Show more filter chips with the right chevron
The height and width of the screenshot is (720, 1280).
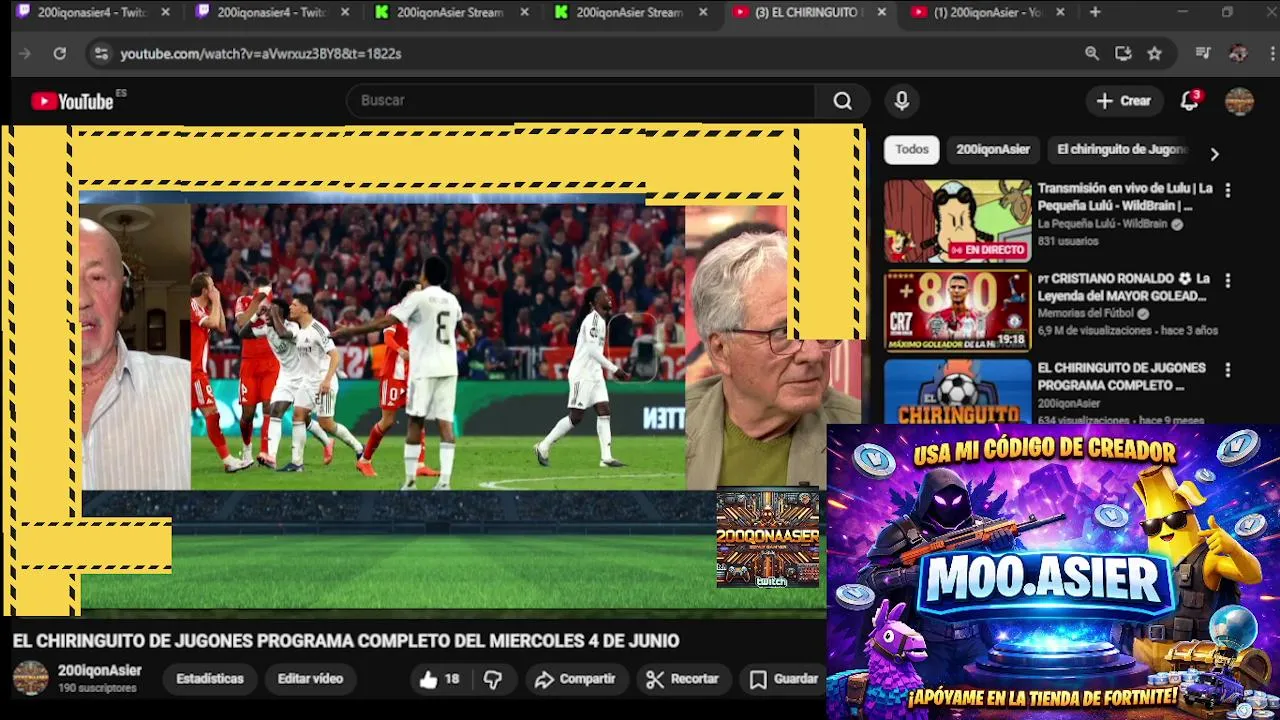tap(1214, 154)
